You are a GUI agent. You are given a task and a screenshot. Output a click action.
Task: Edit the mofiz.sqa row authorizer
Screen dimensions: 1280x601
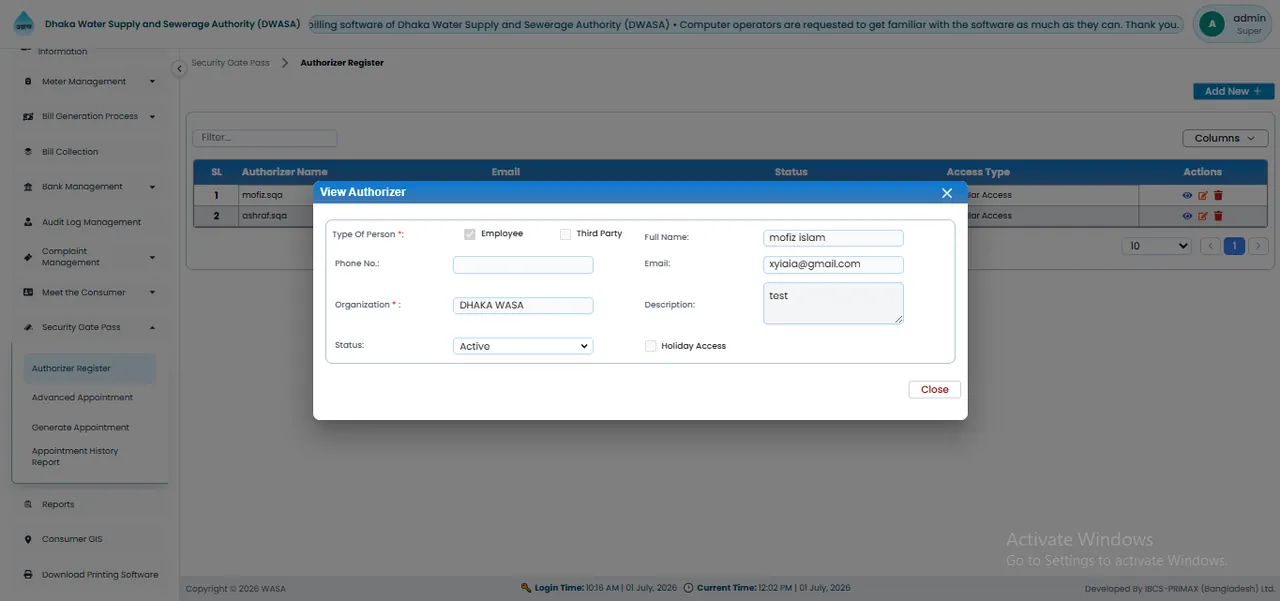coord(1203,196)
